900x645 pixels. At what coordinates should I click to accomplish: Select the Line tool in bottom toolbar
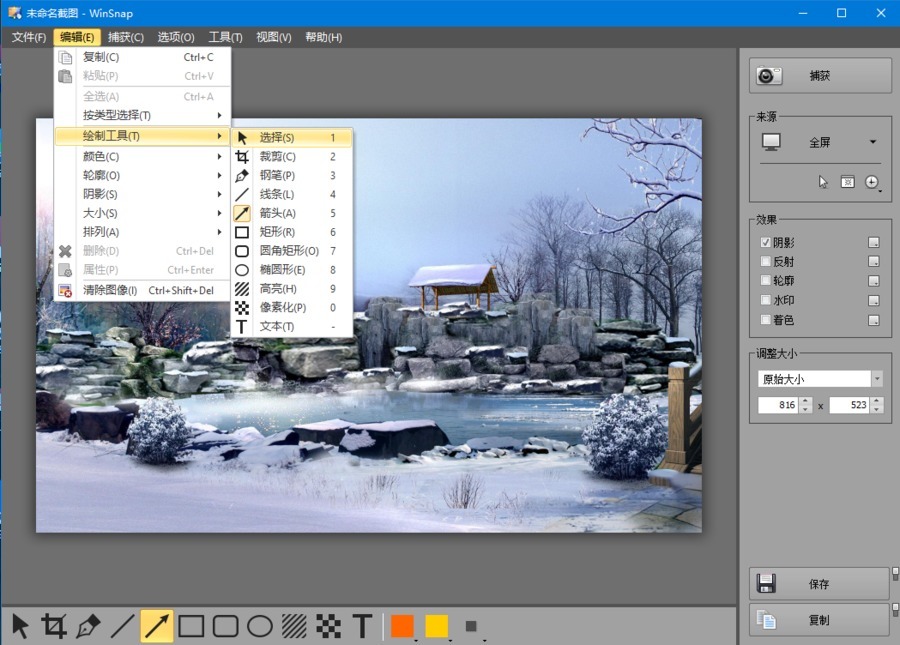click(x=122, y=626)
